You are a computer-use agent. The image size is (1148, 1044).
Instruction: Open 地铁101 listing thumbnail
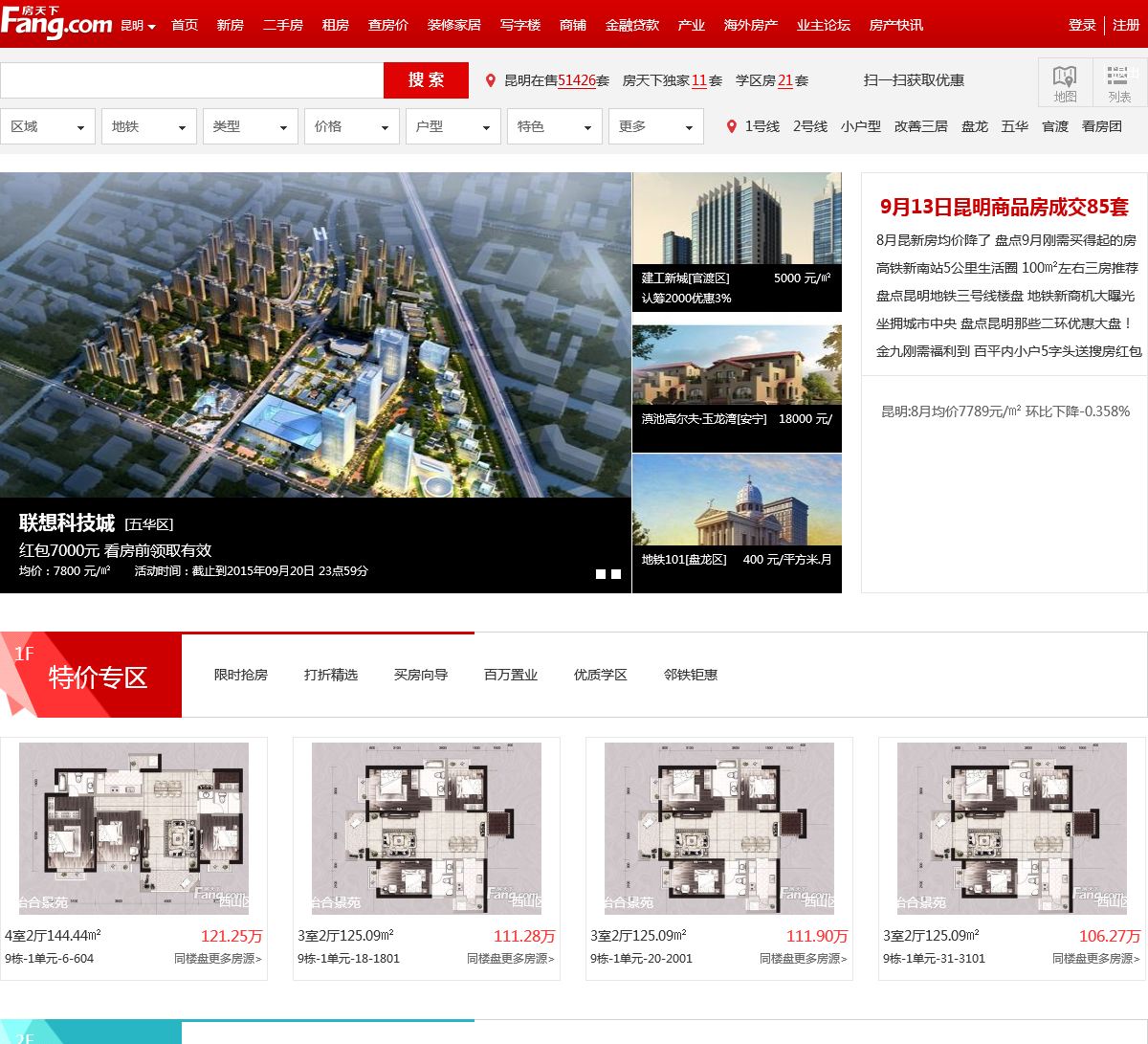tap(737, 500)
